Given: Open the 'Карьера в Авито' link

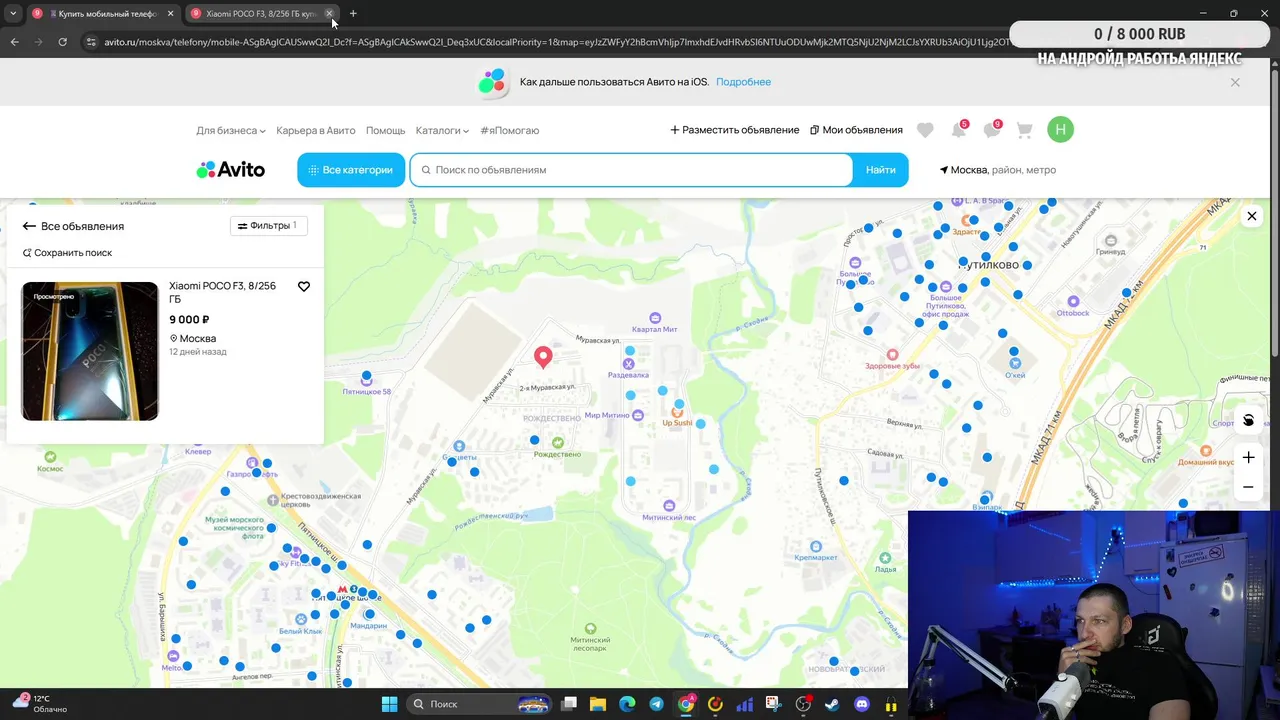Looking at the screenshot, I should [316, 130].
